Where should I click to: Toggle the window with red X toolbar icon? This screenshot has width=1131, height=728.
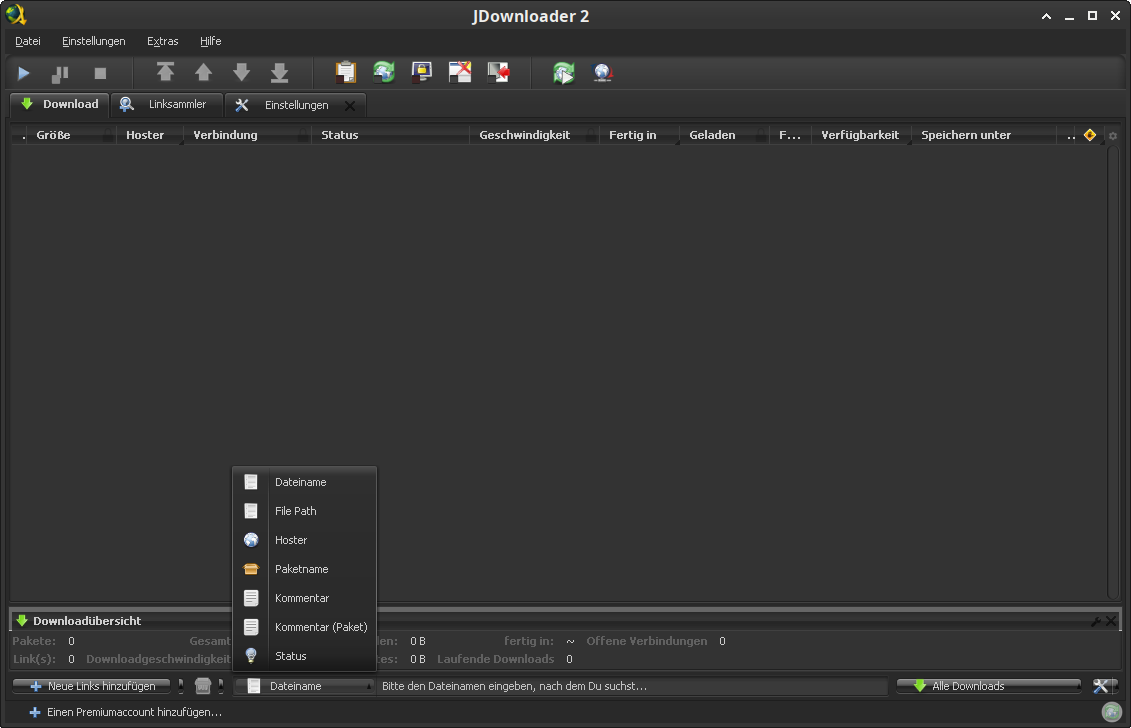(460, 72)
